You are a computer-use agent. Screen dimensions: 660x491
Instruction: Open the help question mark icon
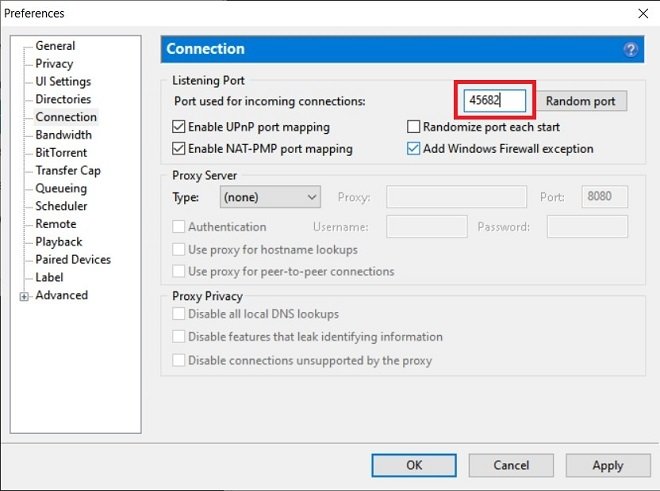coord(630,50)
